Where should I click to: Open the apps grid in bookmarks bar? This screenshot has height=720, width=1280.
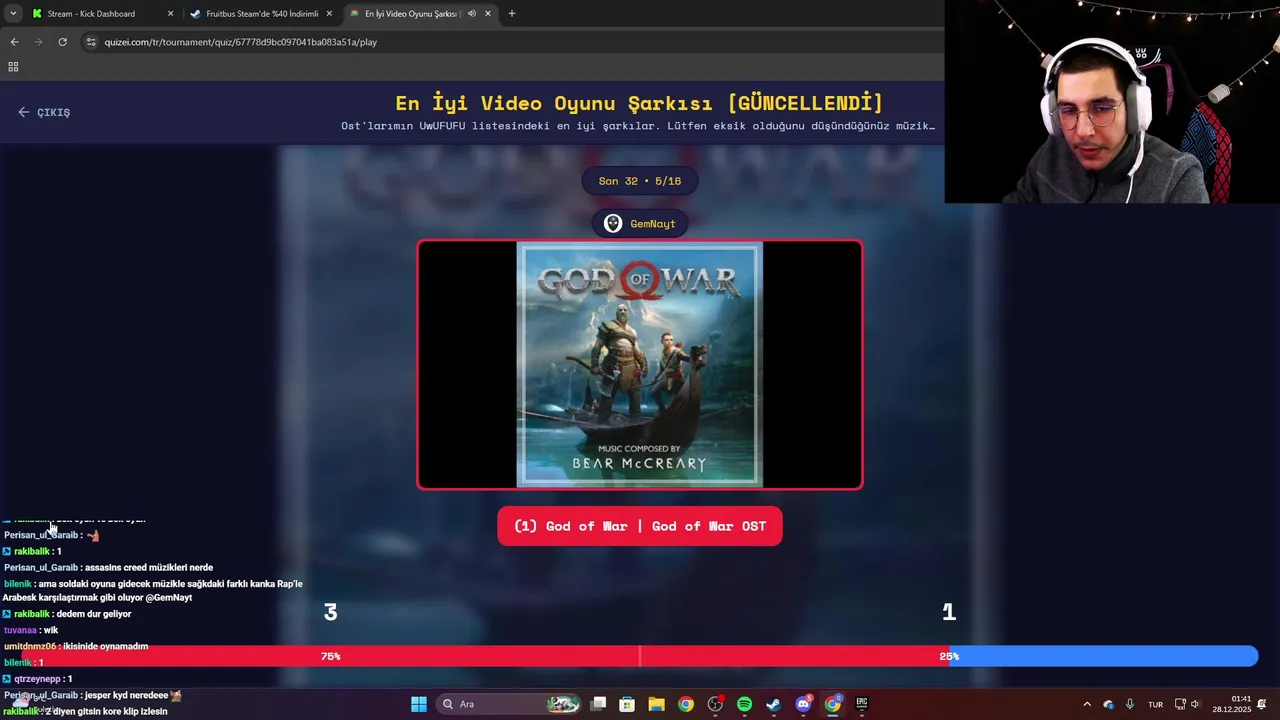point(13,67)
